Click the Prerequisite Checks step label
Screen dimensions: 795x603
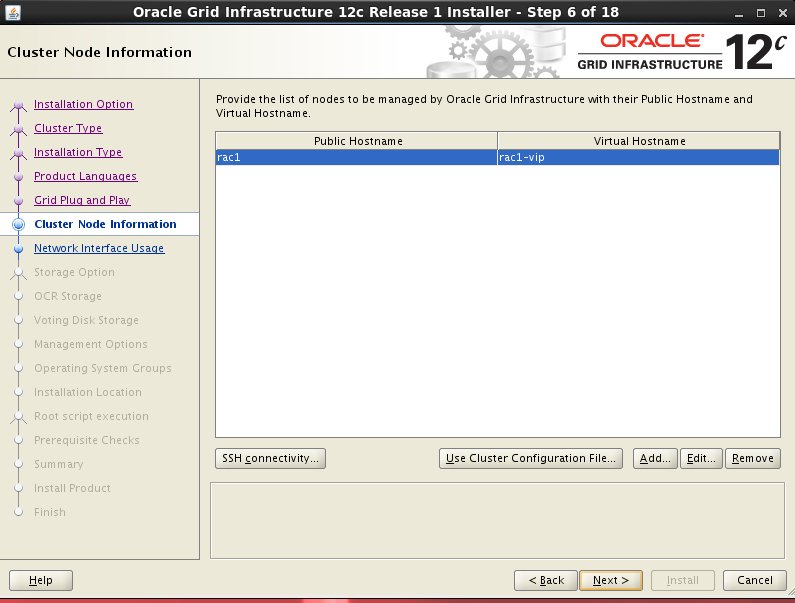pos(87,440)
